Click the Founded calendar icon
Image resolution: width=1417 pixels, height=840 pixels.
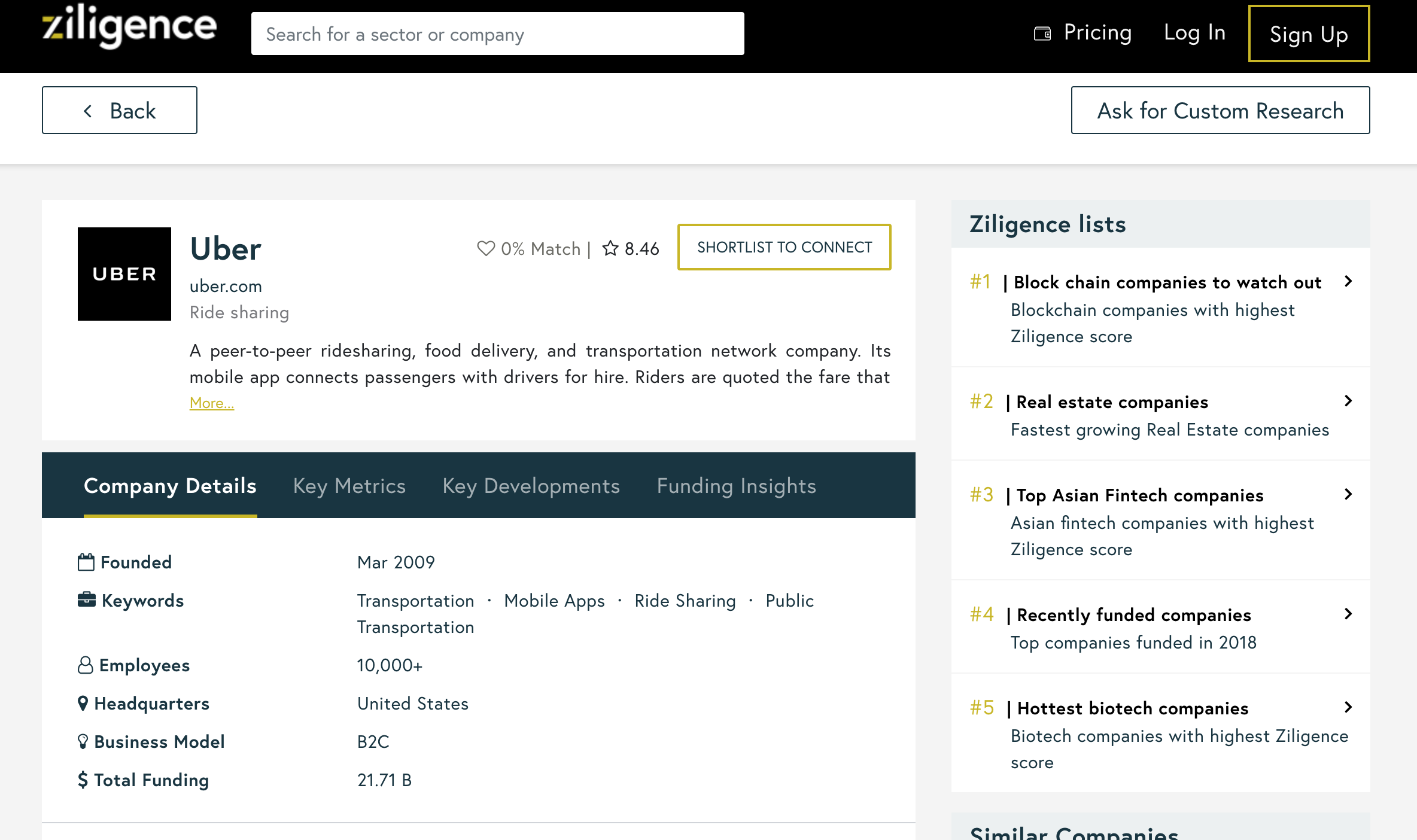coord(86,562)
